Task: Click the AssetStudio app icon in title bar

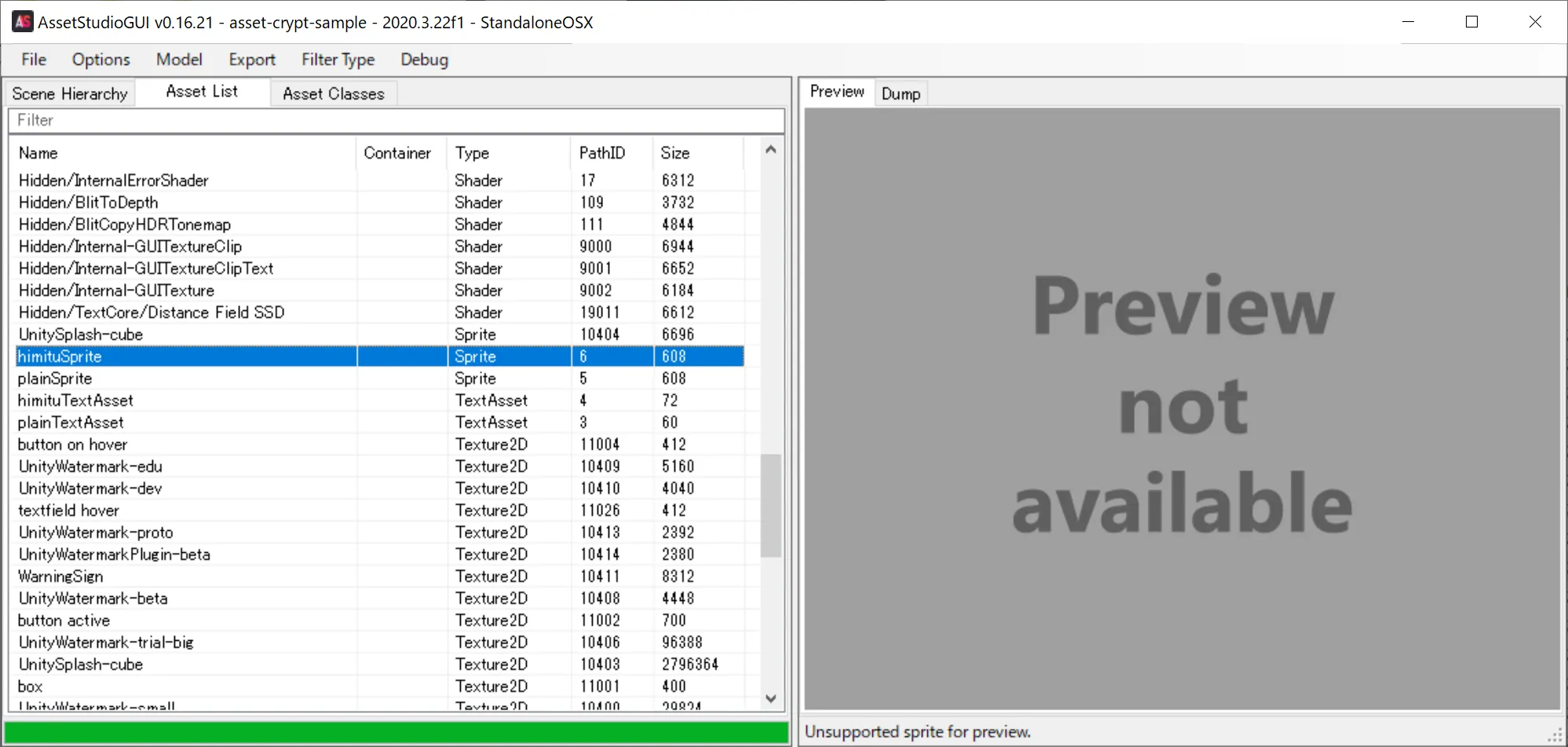Action: pyautogui.click(x=22, y=22)
